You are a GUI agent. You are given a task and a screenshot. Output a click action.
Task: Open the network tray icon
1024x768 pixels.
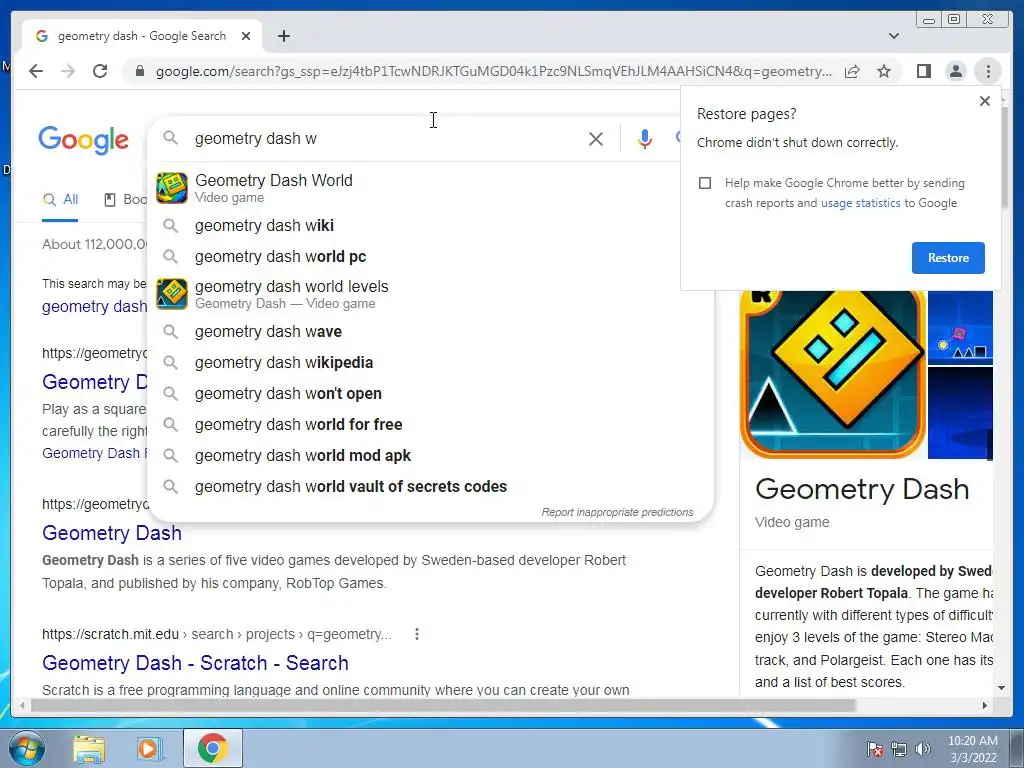(x=899, y=749)
